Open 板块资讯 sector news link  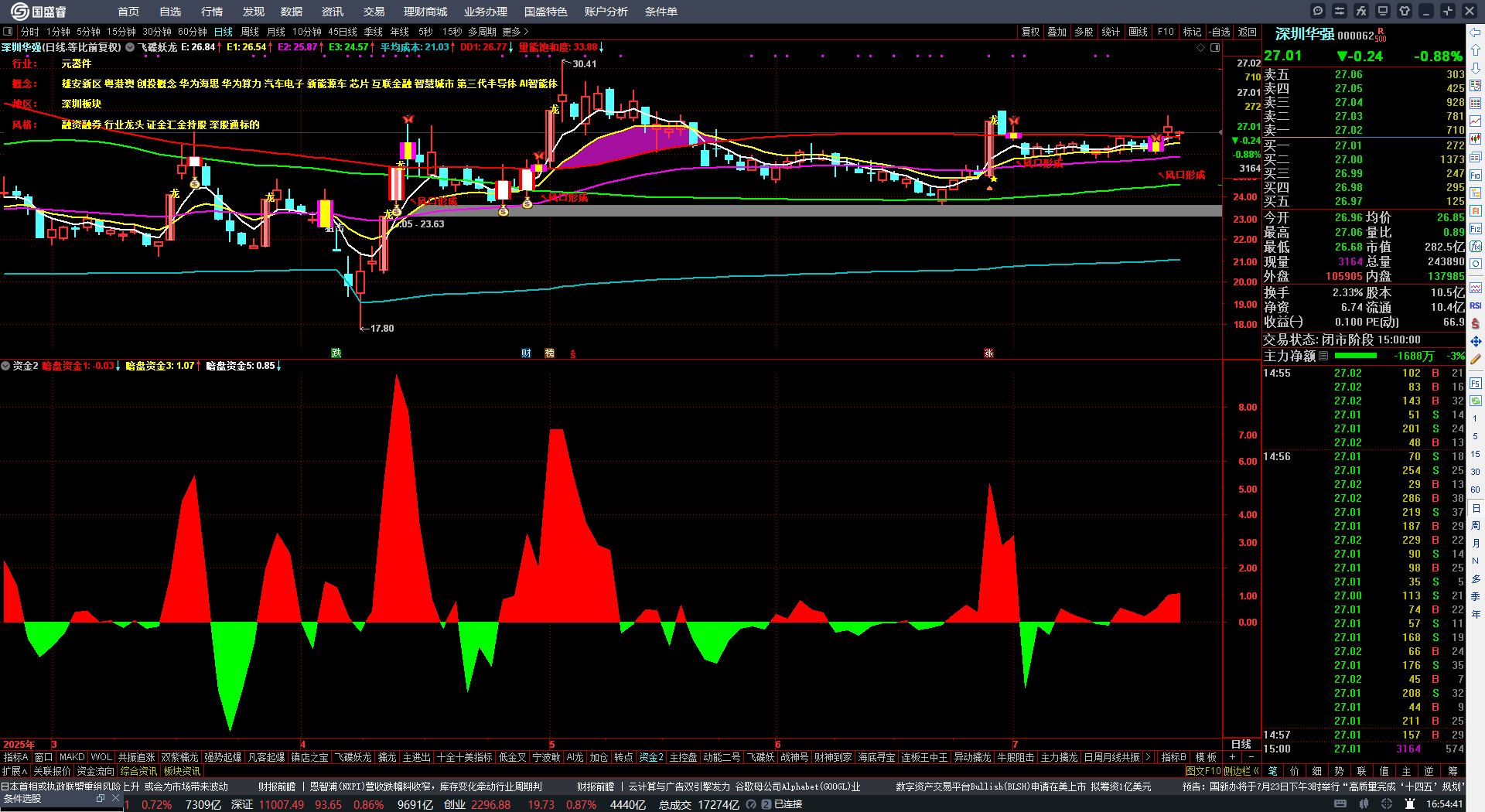pos(182,771)
